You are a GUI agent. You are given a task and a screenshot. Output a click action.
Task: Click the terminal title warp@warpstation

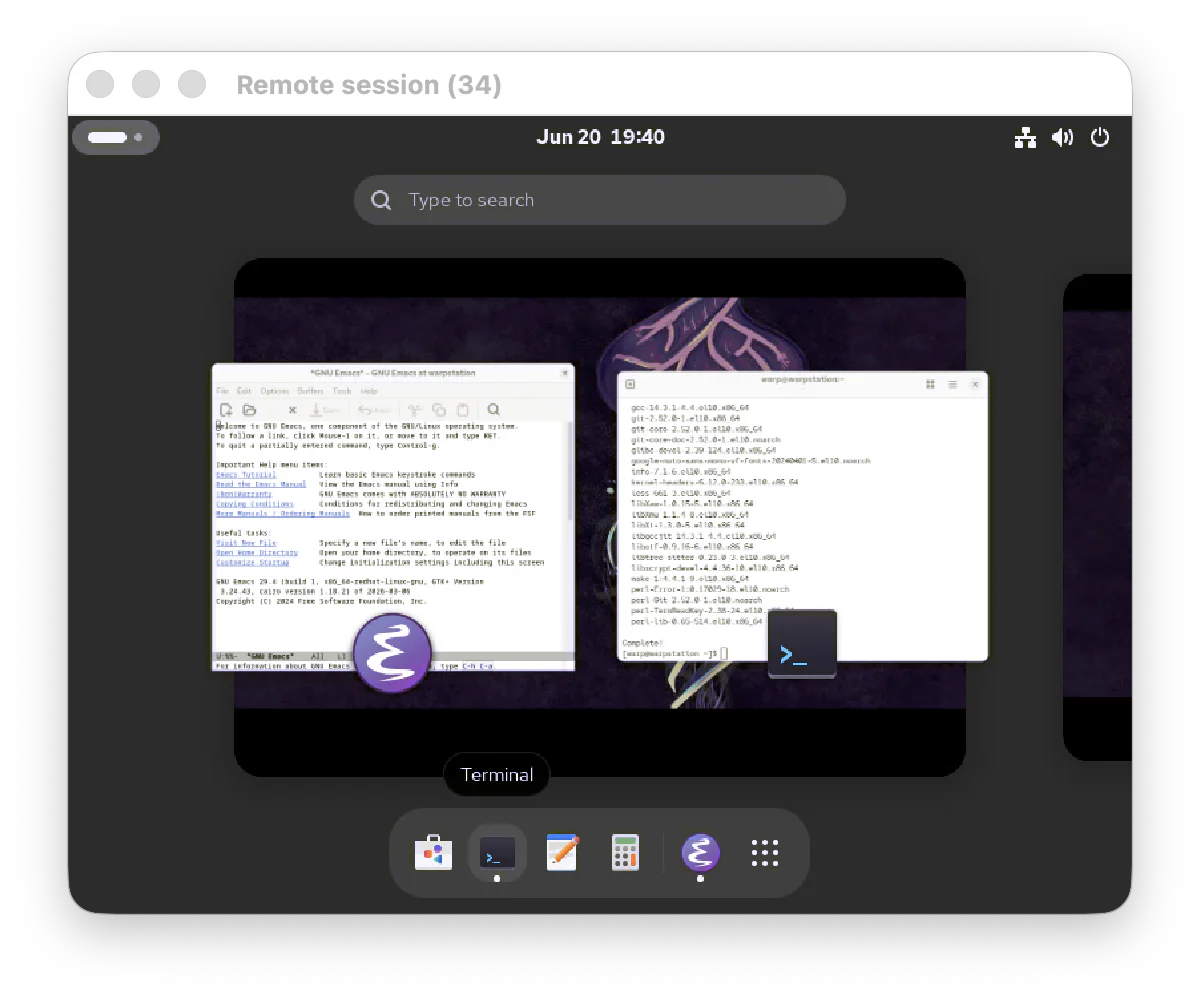(x=802, y=379)
